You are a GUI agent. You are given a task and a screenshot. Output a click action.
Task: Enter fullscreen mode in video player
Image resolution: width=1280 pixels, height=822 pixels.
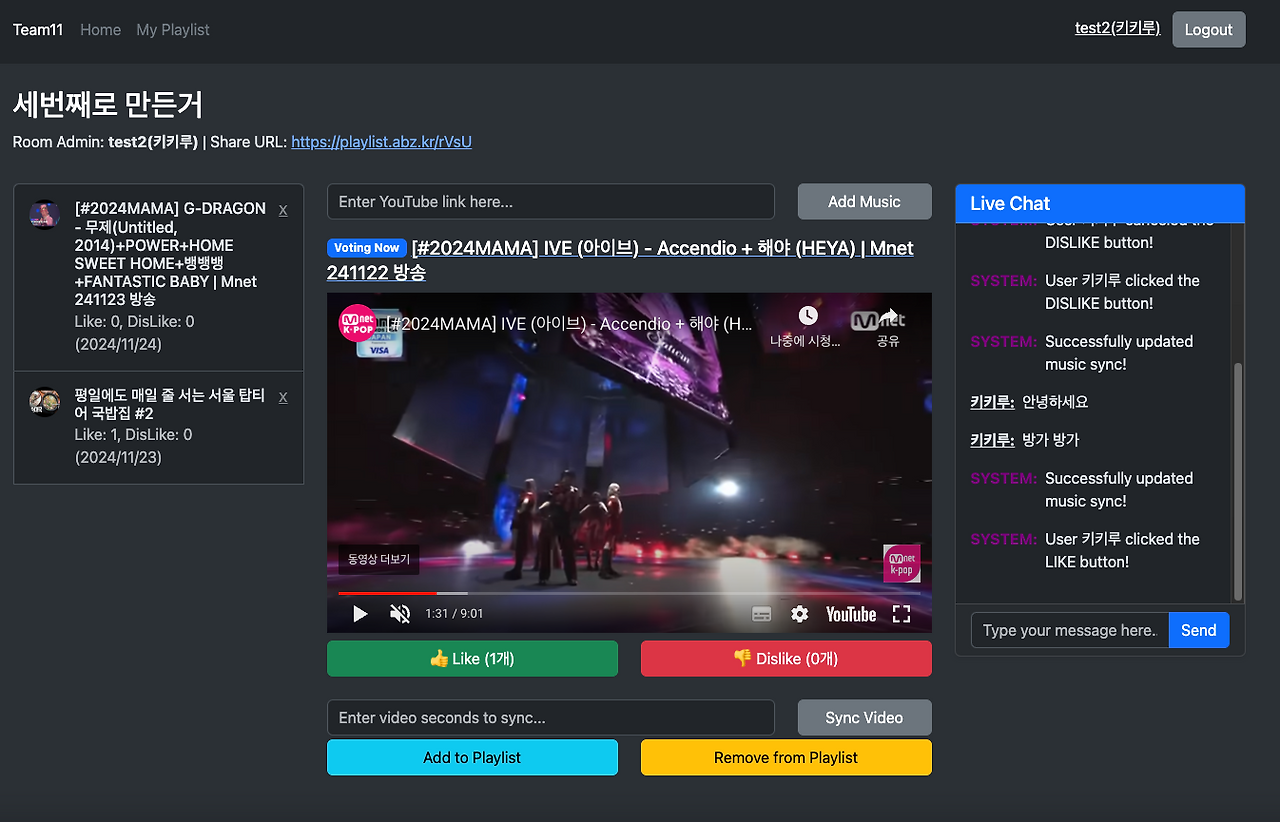[901, 614]
